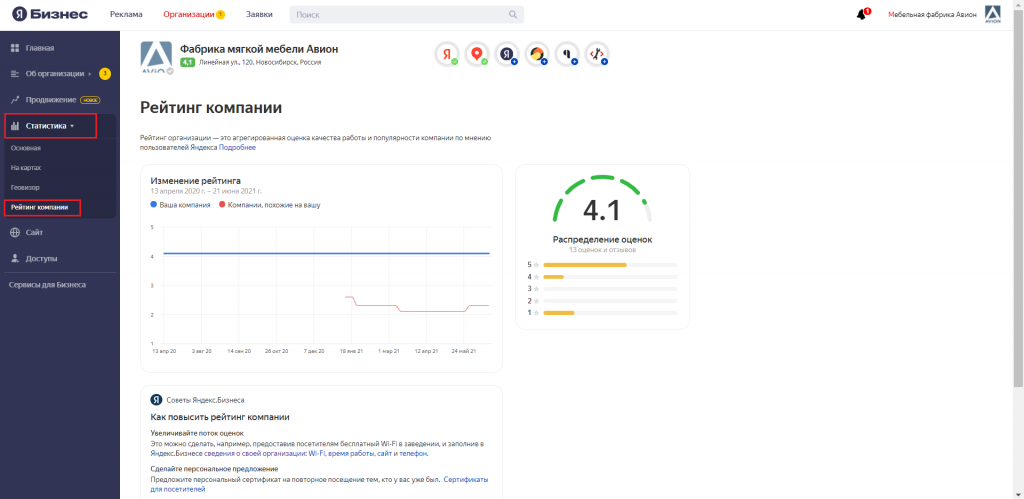
Task: Open the Yandex Maps pin icon
Action: click(x=477, y=54)
